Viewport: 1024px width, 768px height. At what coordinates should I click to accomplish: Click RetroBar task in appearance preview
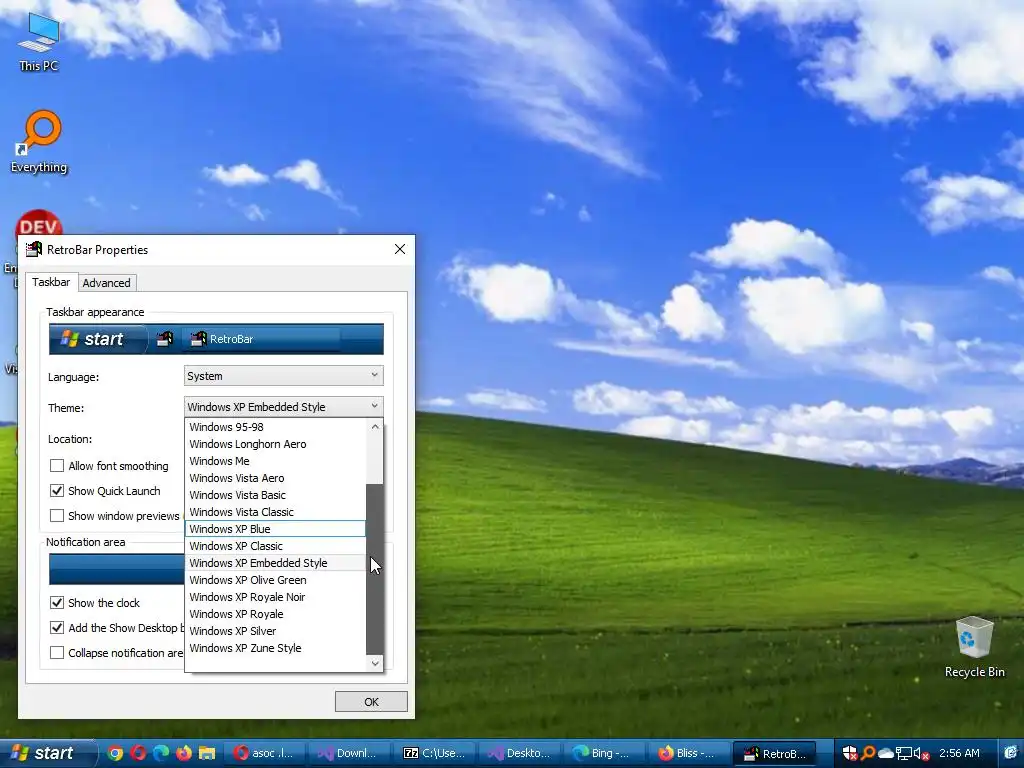coord(261,338)
